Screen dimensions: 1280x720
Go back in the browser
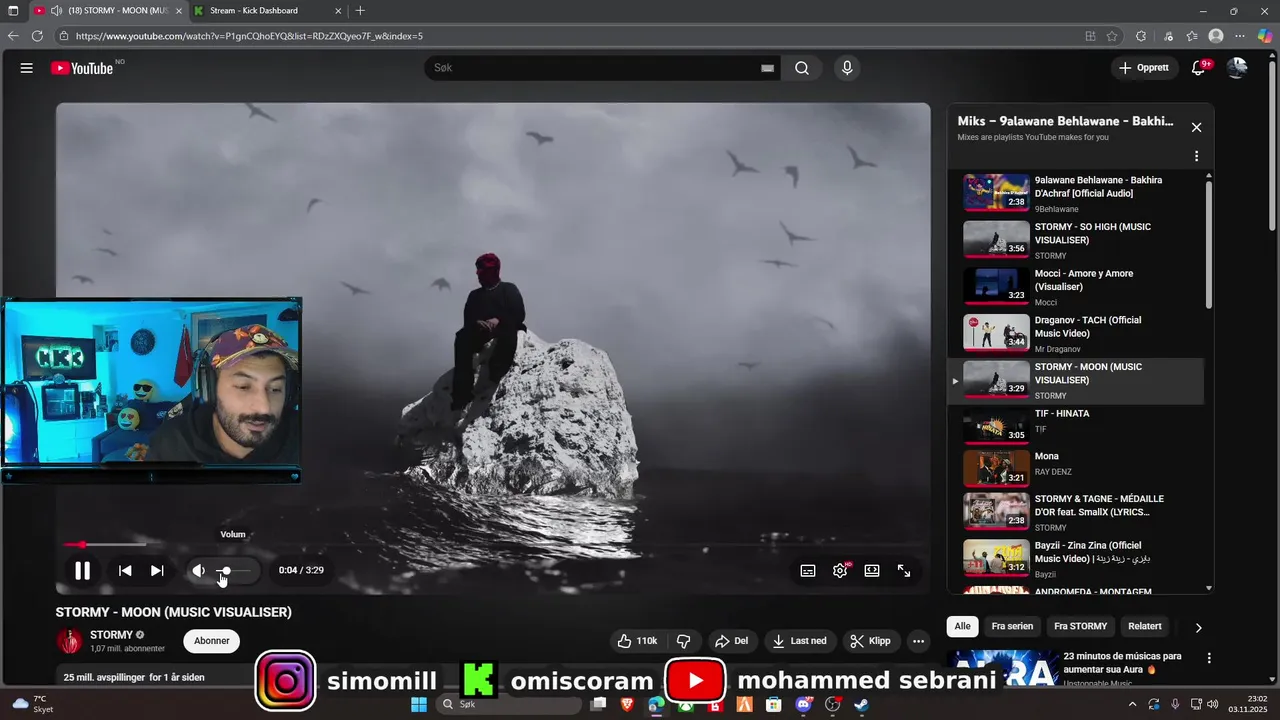tap(13, 36)
